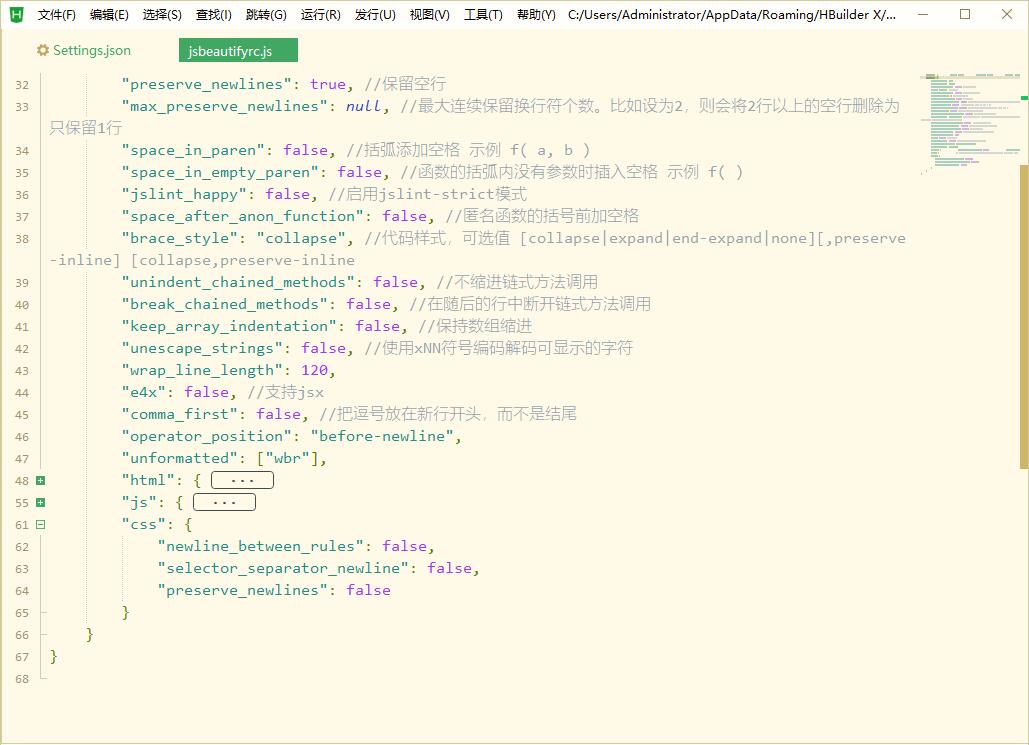Click the HBuilder X logo icon
The width and height of the screenshot is (1029, 745).
click(x=16, y=15)
